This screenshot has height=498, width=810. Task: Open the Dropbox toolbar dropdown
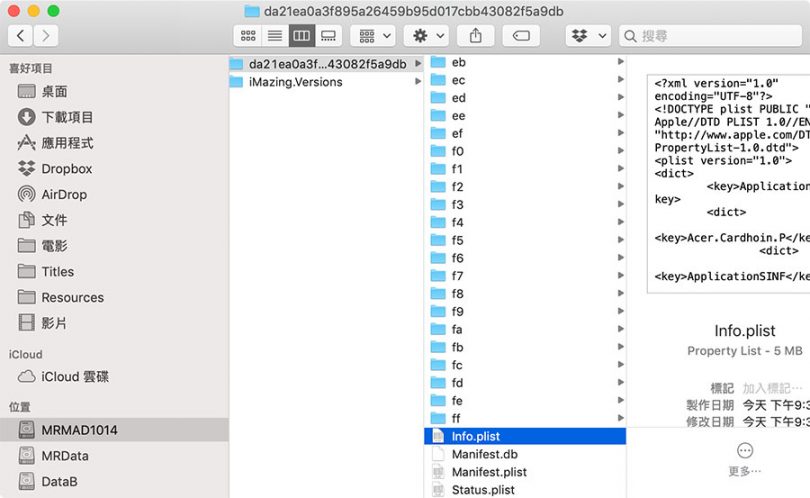point(587,36)
